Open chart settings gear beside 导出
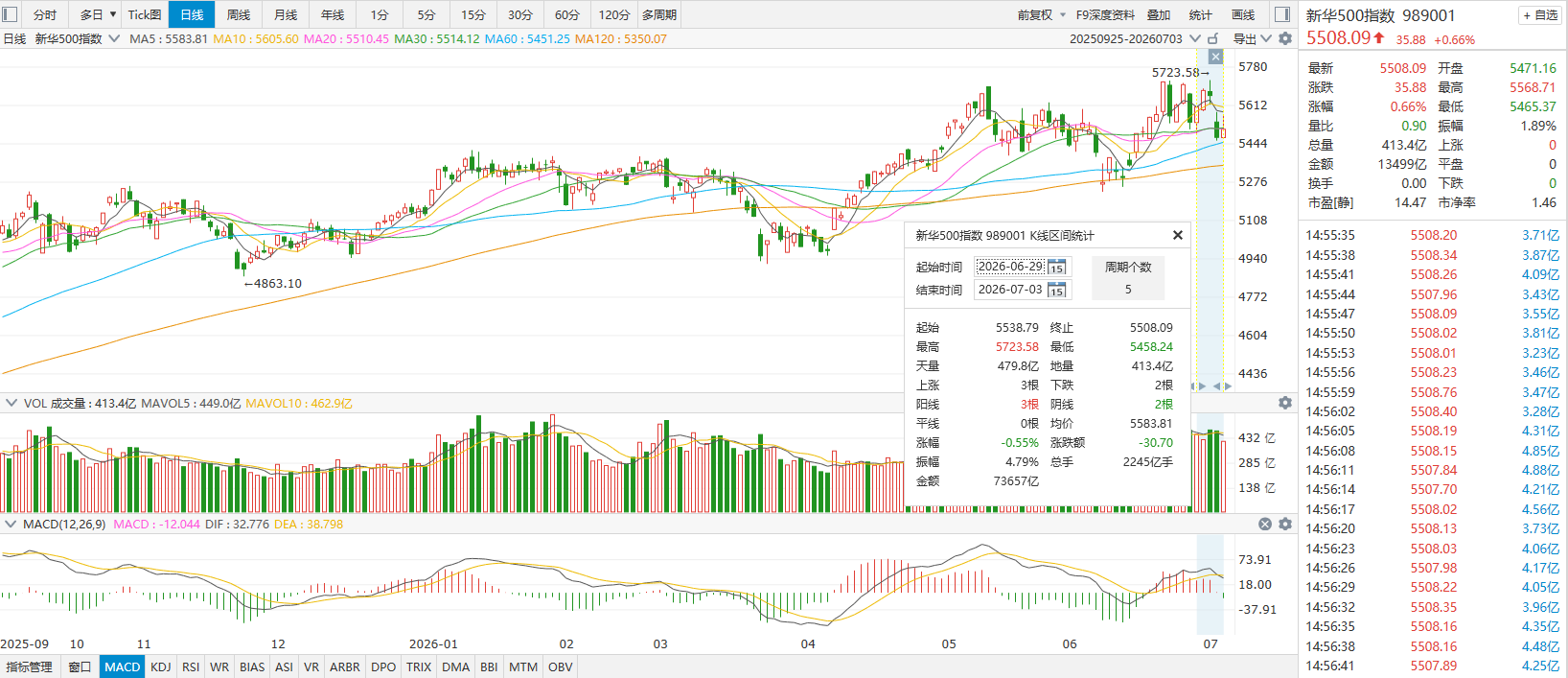1568x678 pixels. tap(1285, 38)
